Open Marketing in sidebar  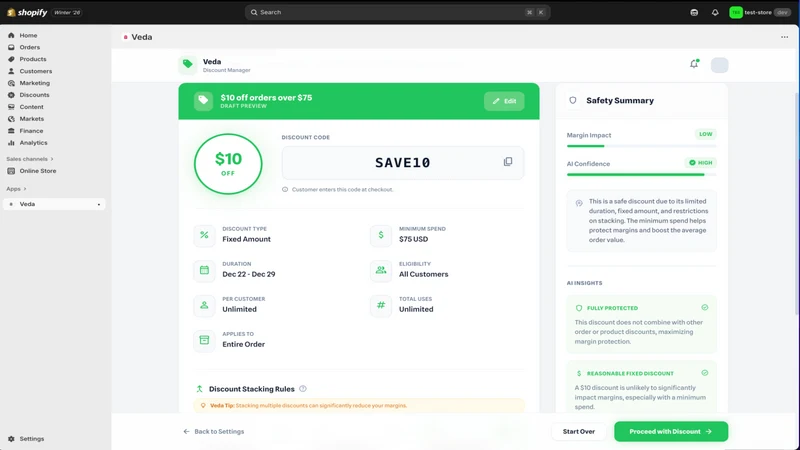tap(35, 83)
